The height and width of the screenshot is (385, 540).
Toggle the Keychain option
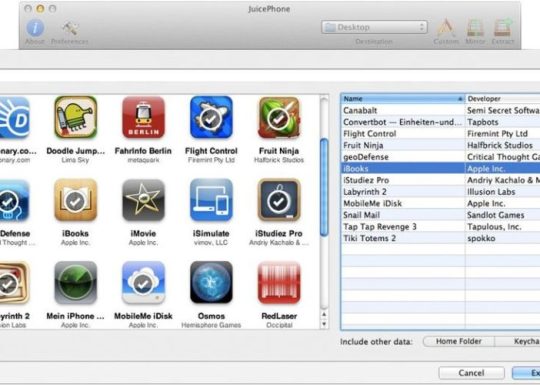pos(517,341)
